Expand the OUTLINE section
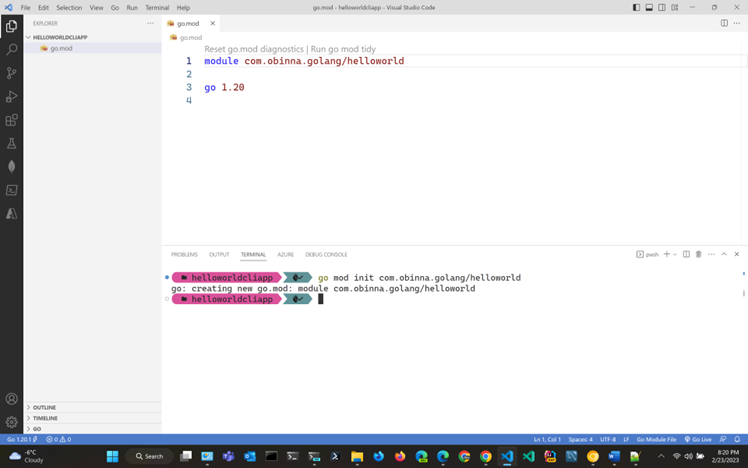Viewport: 748px width, 468px height. pos(93,407)
